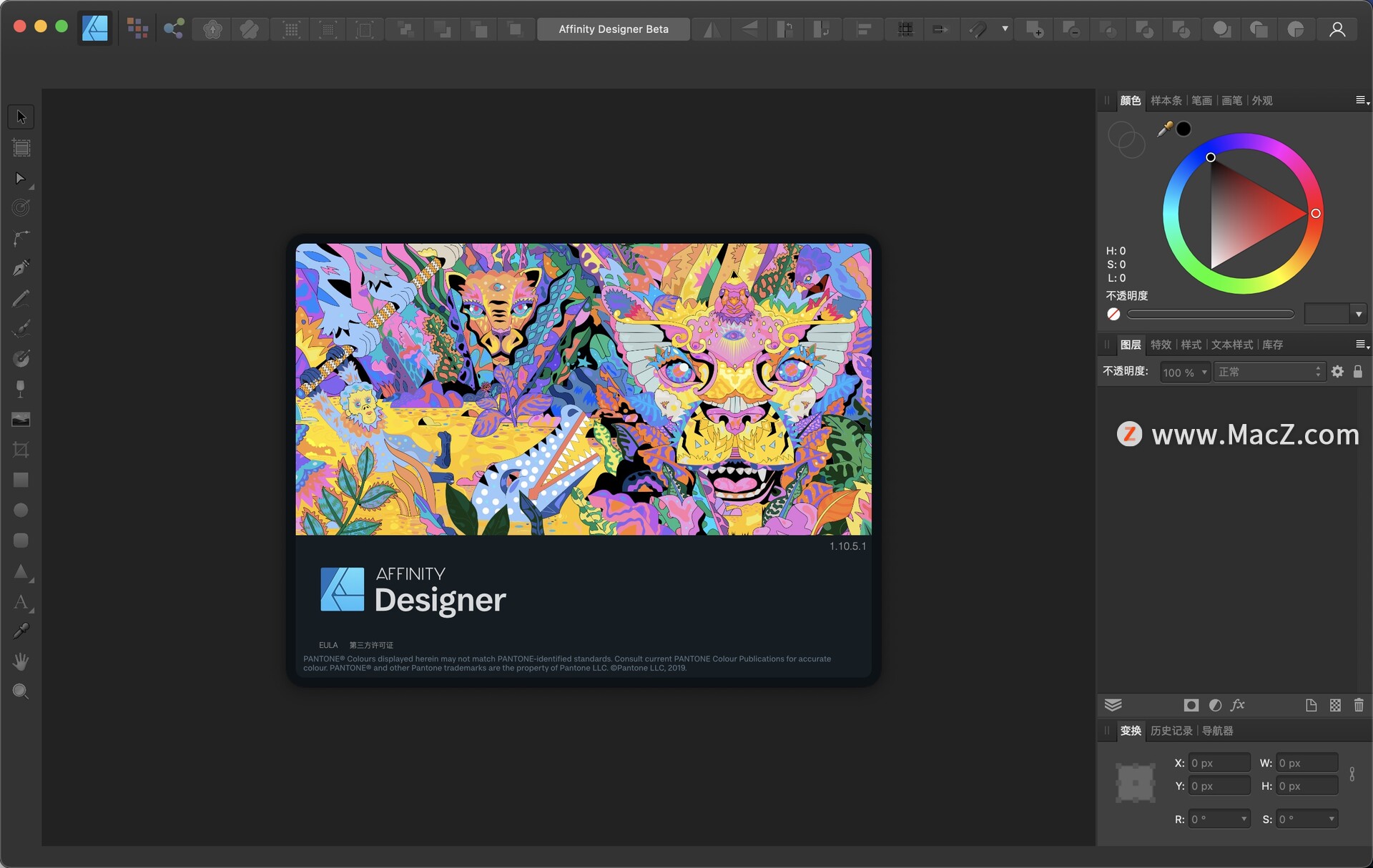Select the Artboard tool
The width and height of the screenshot is (1373, 868).
pyautogui.click(x=21, y=148)
